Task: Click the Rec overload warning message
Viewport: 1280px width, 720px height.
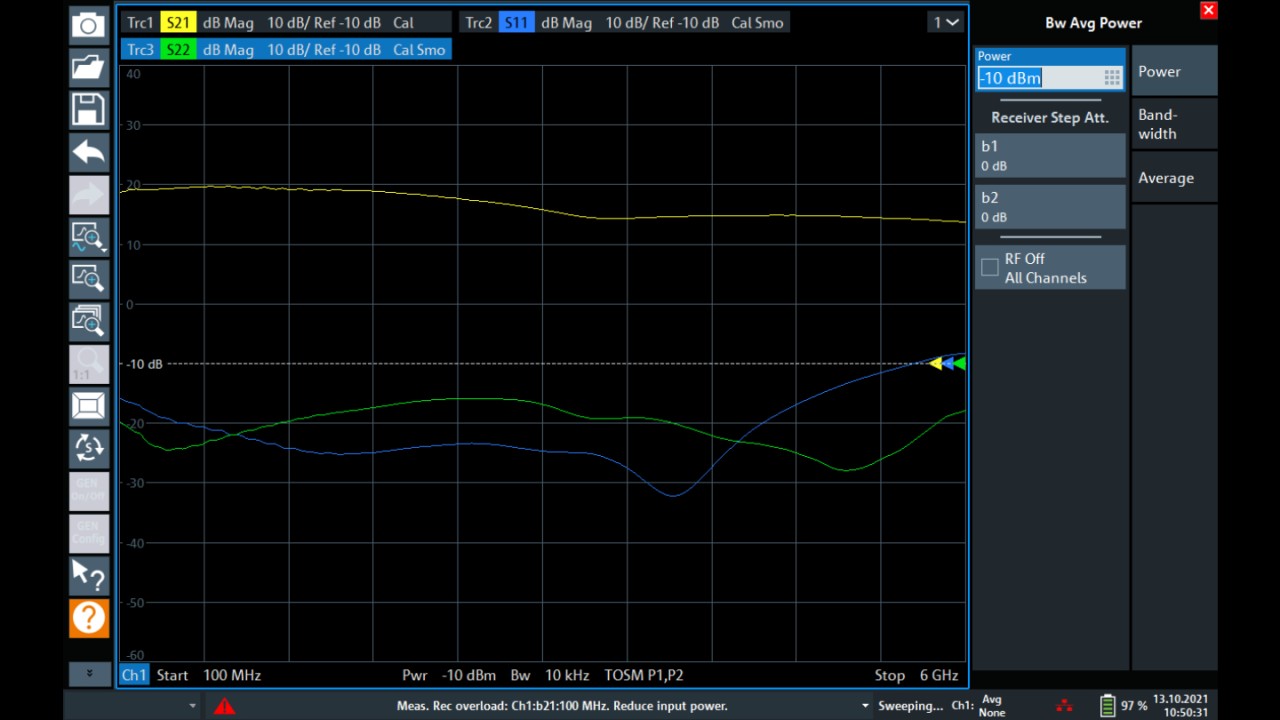Action: point(562,706)
